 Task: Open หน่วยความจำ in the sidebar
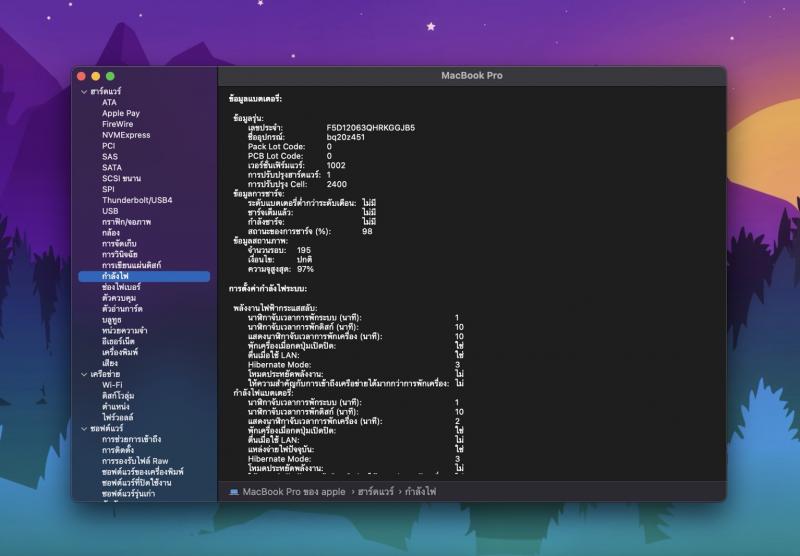[x=124, y=331]
